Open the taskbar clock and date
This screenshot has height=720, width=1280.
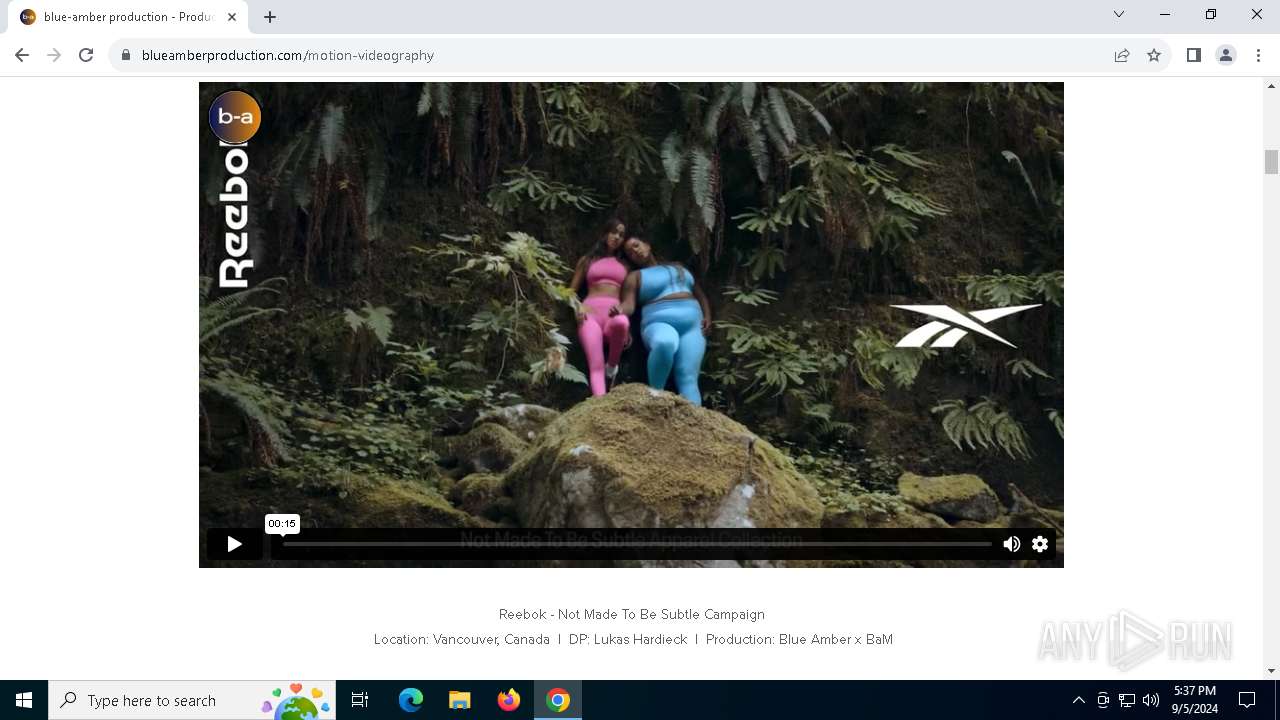[x=1194, y=700]
